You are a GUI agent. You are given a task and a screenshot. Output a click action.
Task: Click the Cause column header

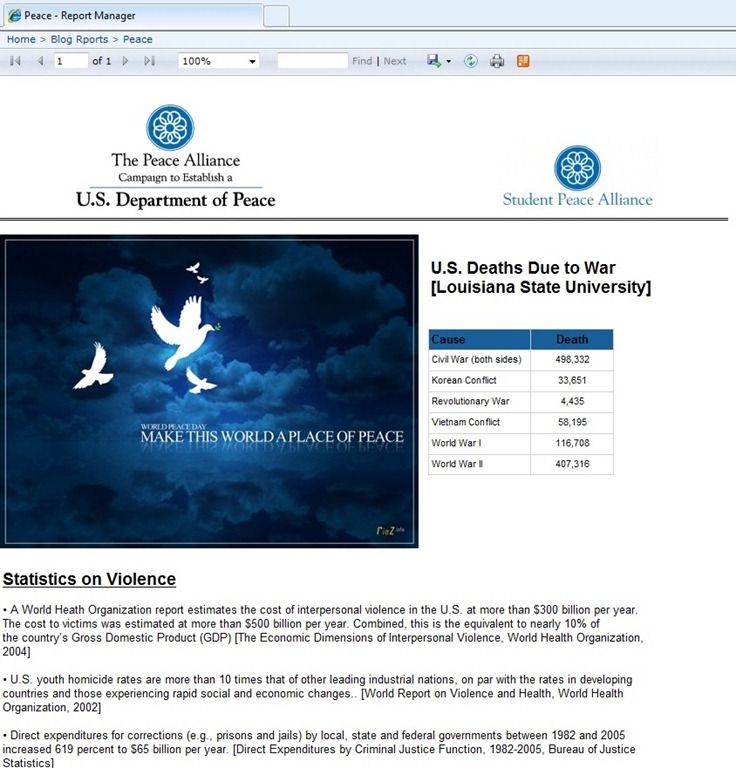479,339
